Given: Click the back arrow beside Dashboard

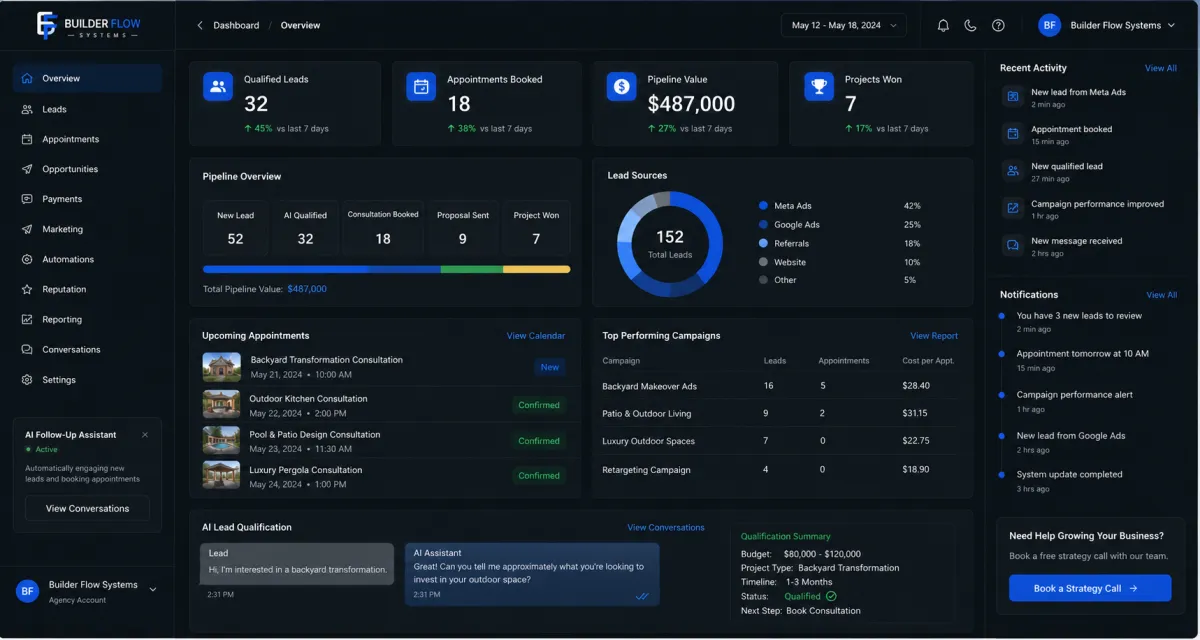Looking at the screenshot, I should 199,26.
